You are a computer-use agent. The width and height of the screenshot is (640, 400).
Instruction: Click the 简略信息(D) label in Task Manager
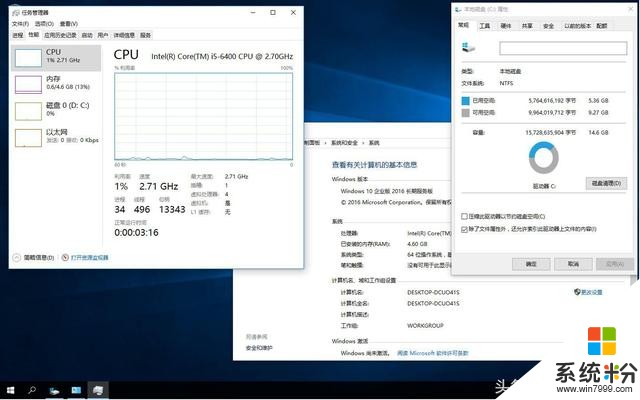click(x=39, y=258)
